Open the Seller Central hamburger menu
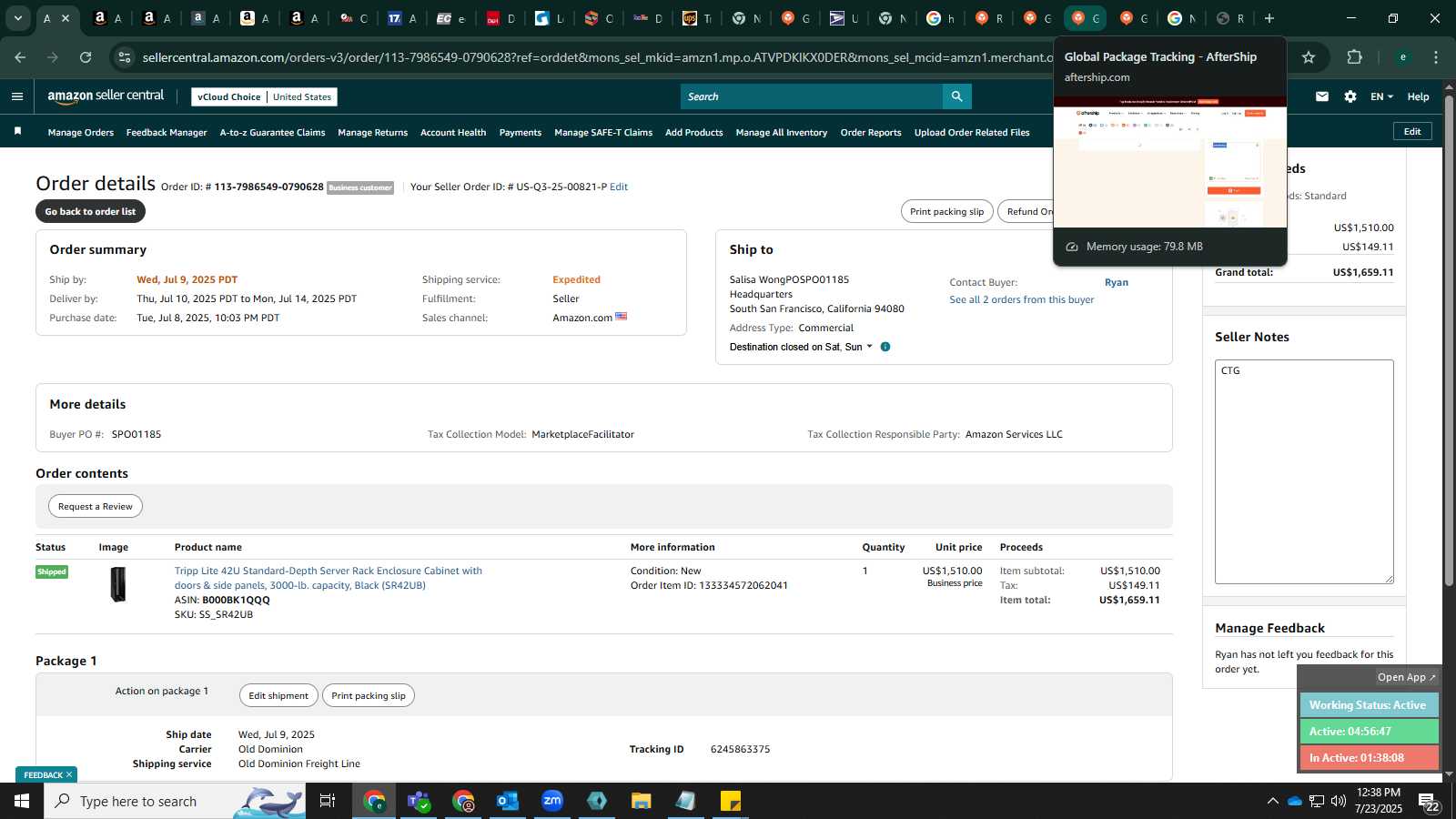The image size is (1456, 819). (17, 96)
